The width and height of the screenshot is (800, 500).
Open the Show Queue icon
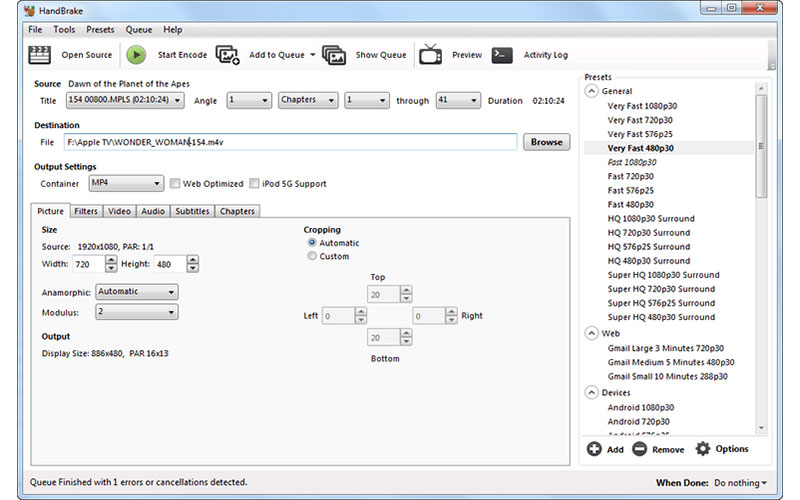[334, 55]
